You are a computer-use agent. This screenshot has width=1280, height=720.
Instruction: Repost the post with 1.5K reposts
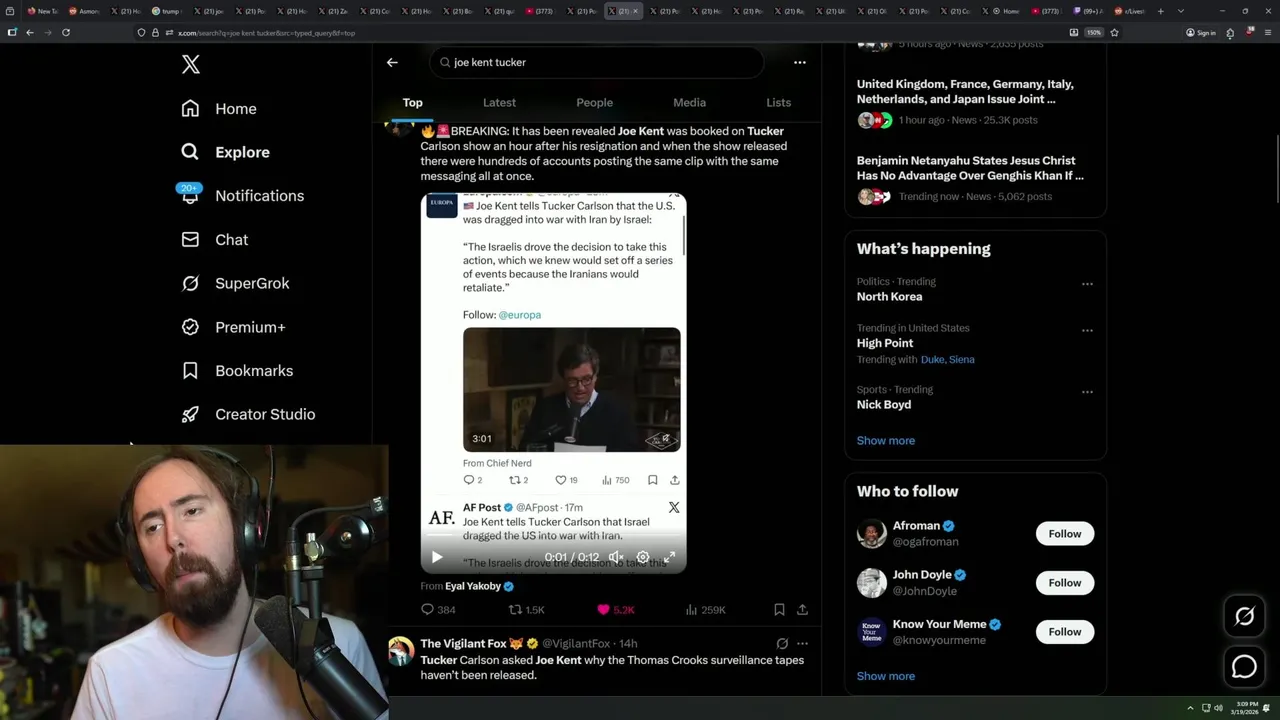(526, 609)
